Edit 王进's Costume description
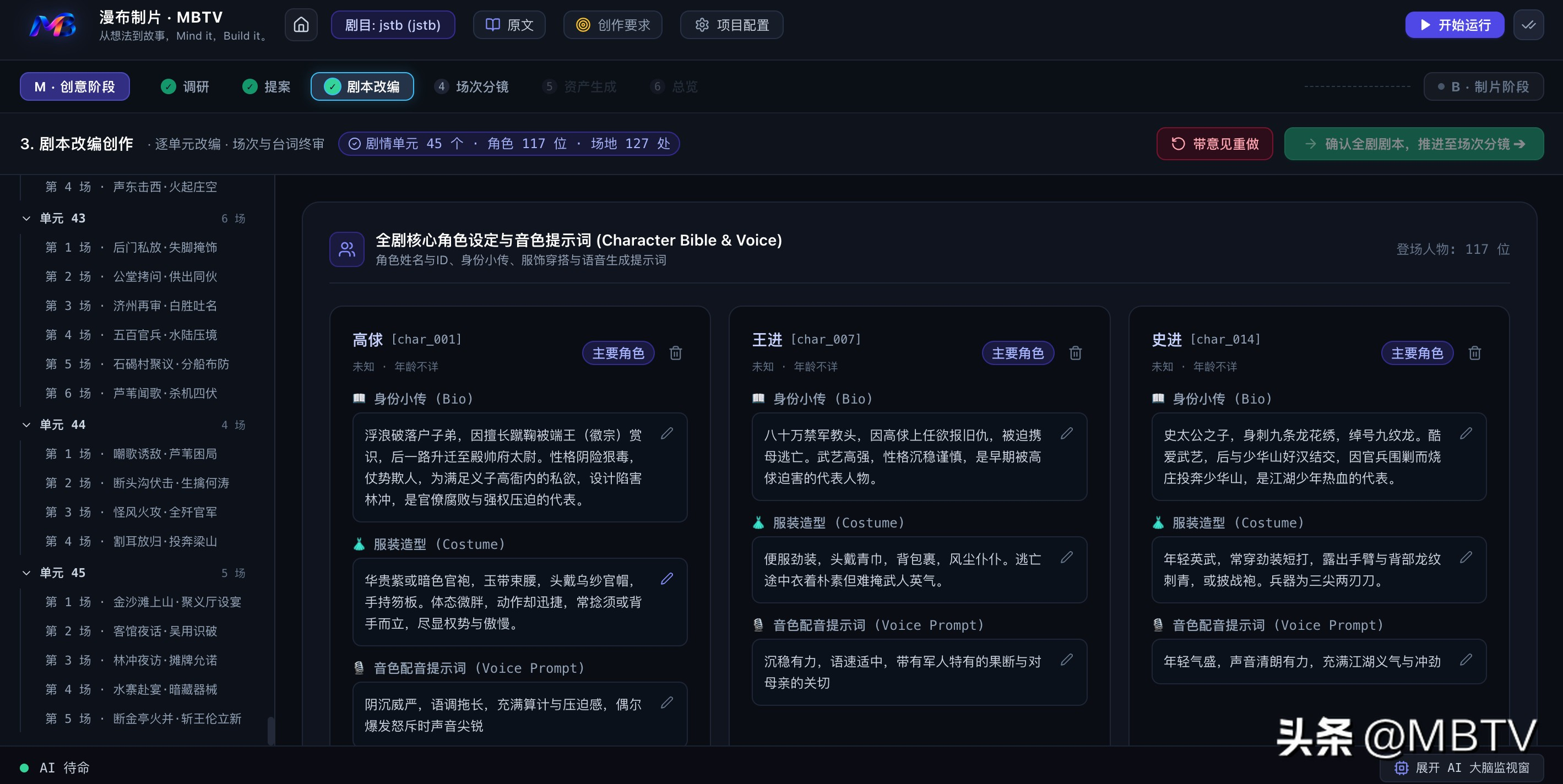Screen dimensions: 1563x784 1067,557
